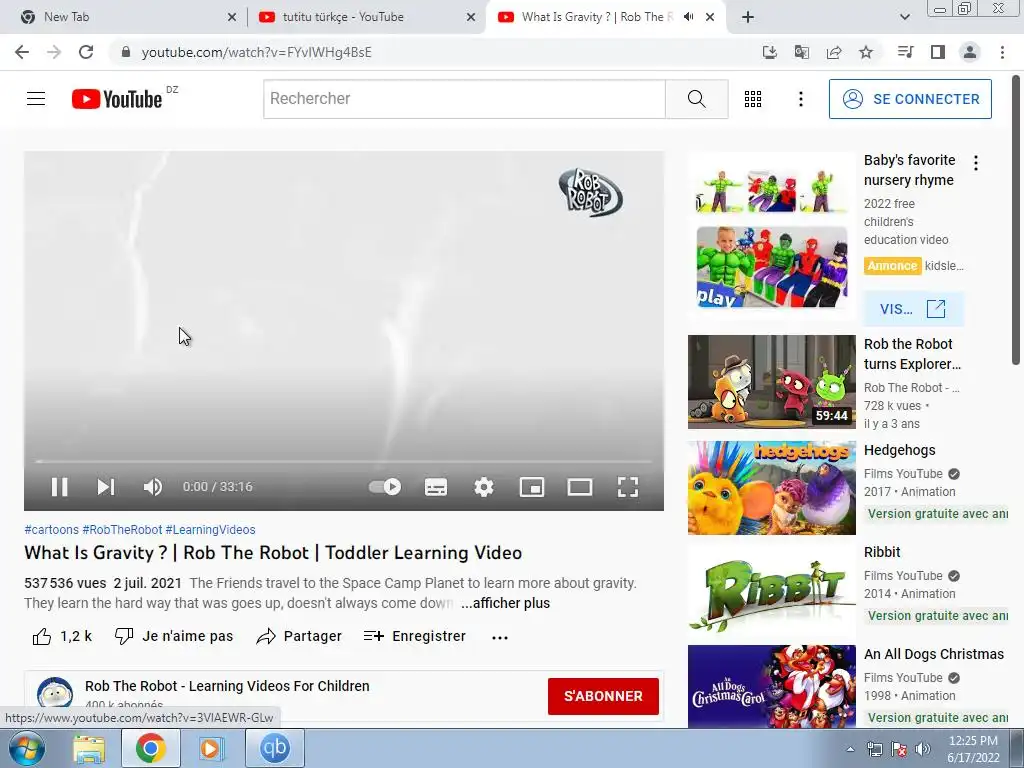This screenshot has width=1024, height=768.
Task: Open An All Dogs Christmas thumbnail
Action: [x=772, y=686]
